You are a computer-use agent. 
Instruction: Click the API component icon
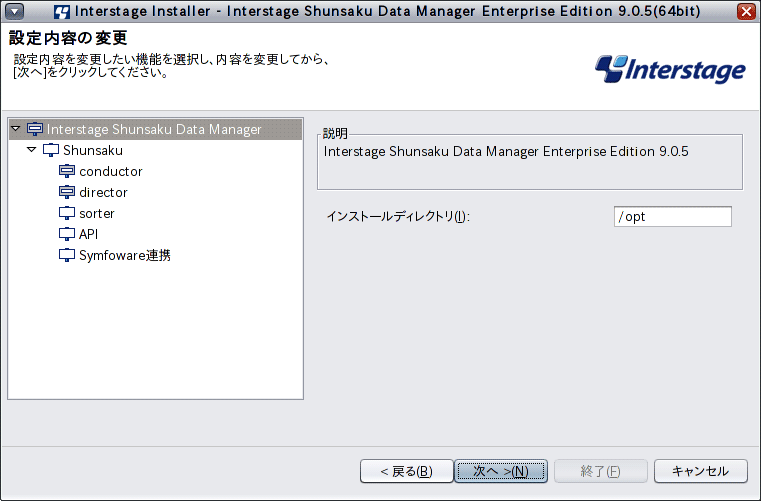point(67,234)
